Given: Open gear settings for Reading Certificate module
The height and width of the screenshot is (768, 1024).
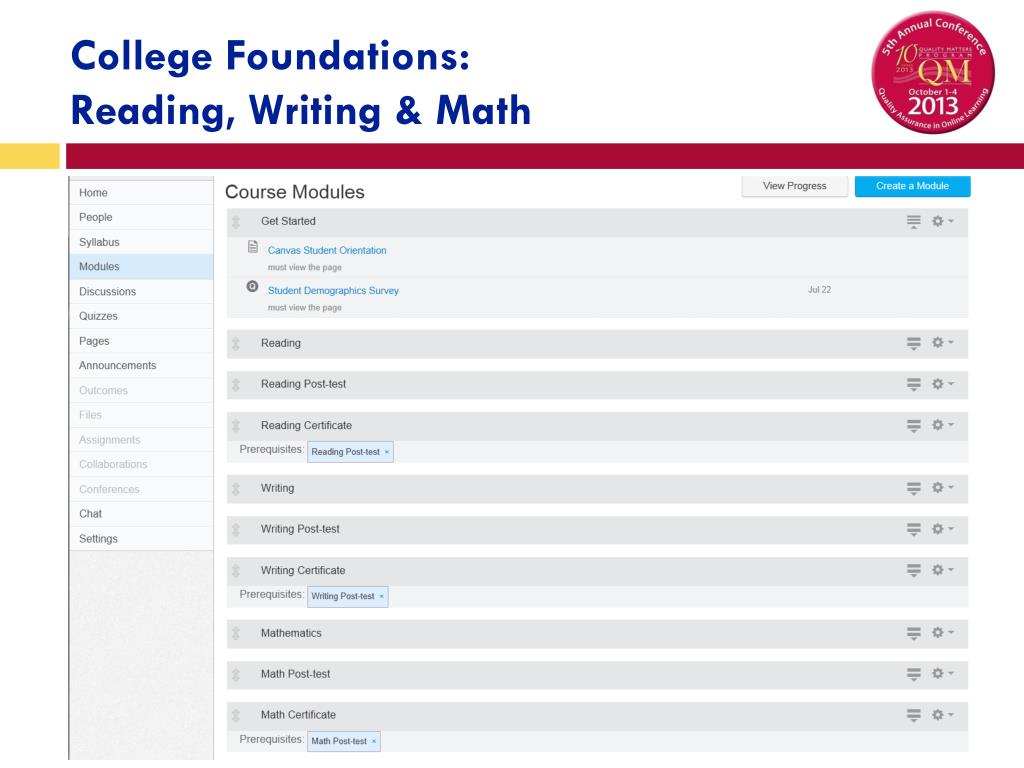Looking at the screenshot, I should (942, 425).
